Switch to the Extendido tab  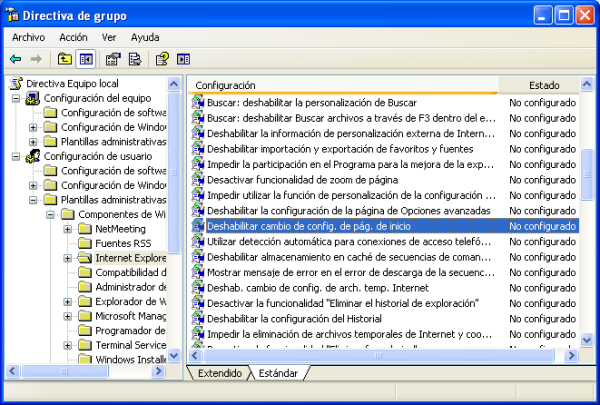[219, 373]
